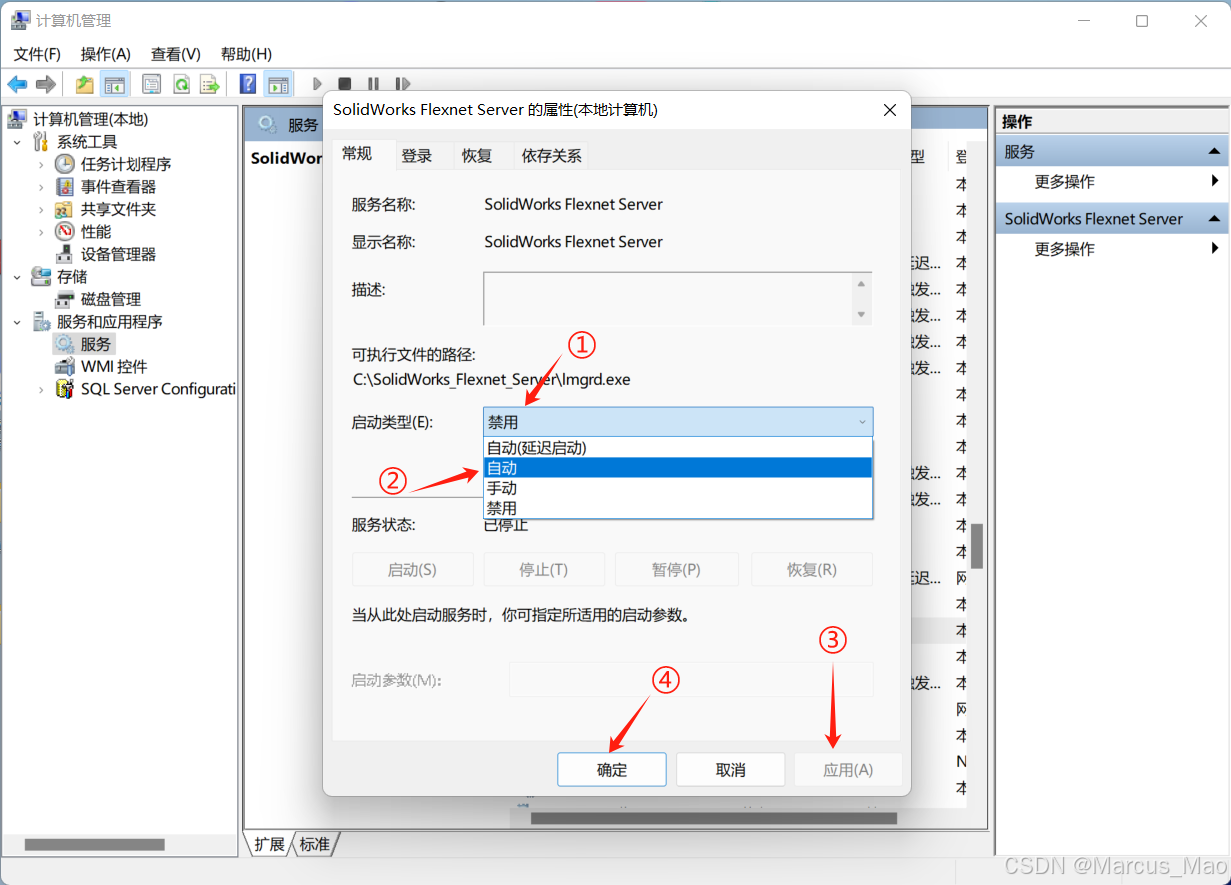
Task: Open 更多操作 under SolidWorks Flexnet Server
Action: pos(1111,249)
